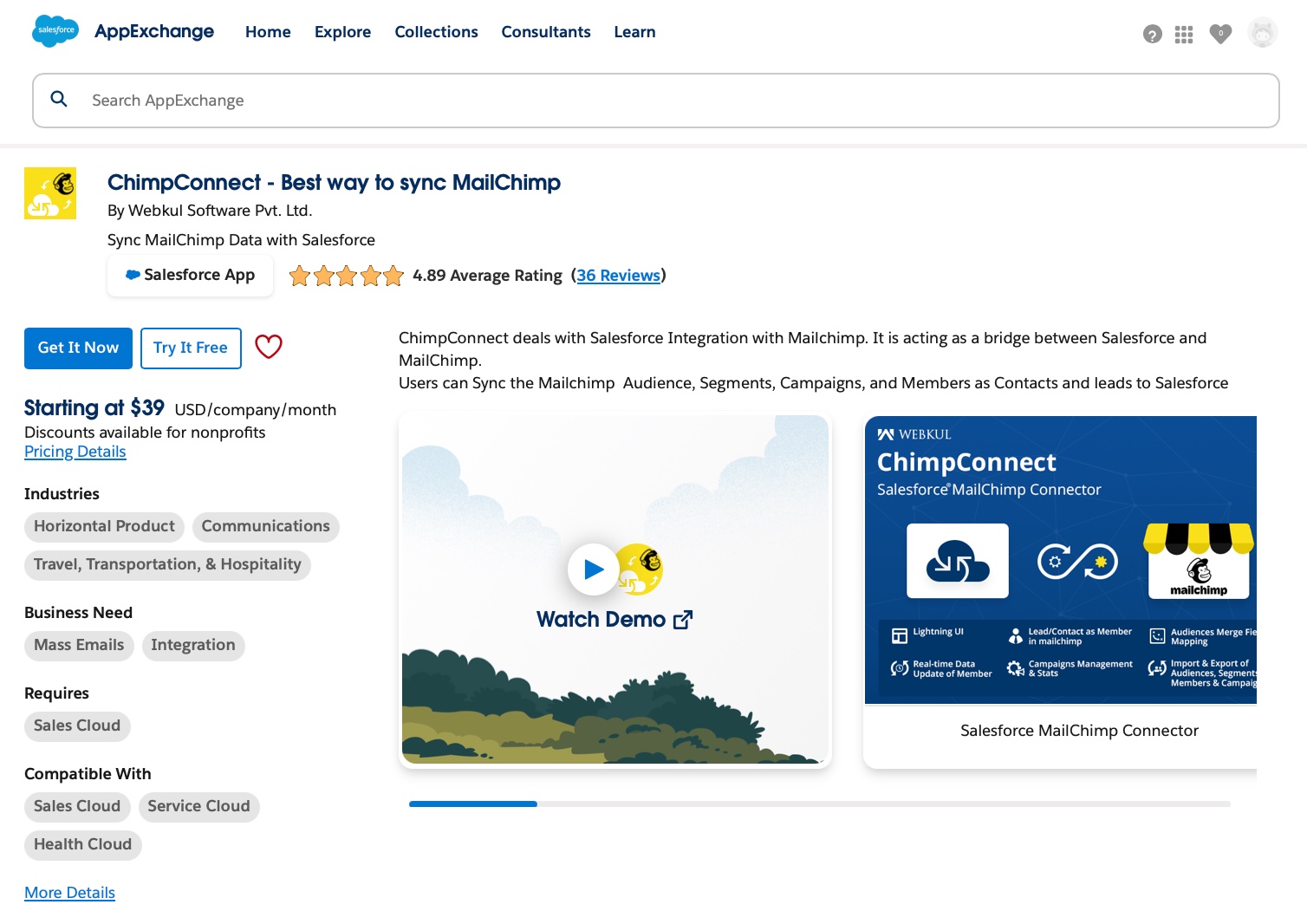Open the help question mark icon
1307x924 pixels.
[x=1152, y=34]
